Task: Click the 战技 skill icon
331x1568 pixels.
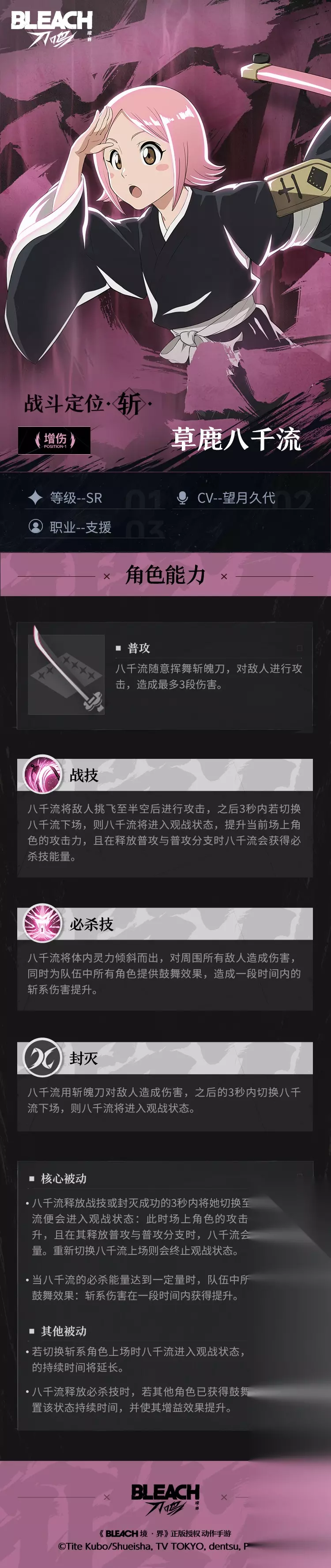Action: point(42,775)
